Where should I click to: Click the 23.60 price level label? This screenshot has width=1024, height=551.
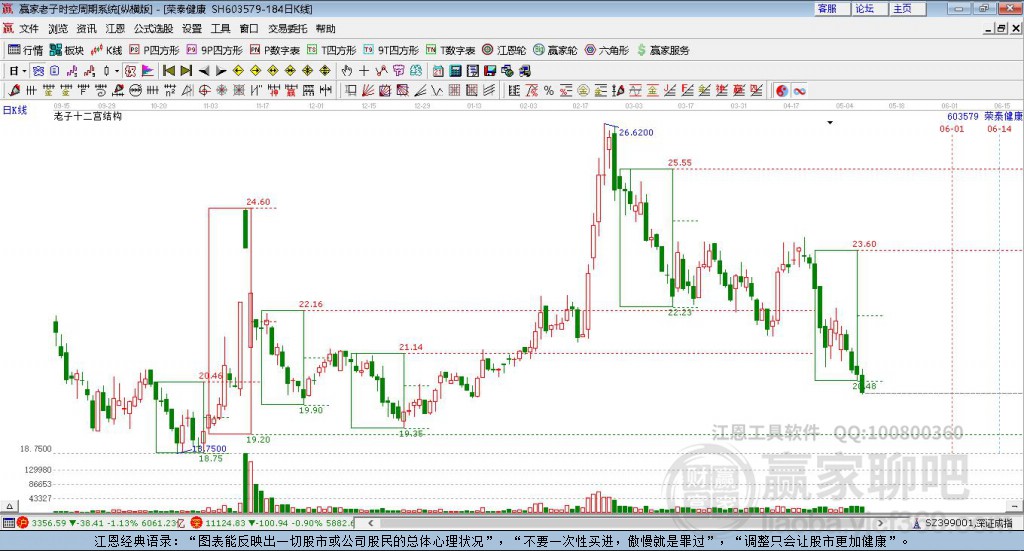click(864, 244)
